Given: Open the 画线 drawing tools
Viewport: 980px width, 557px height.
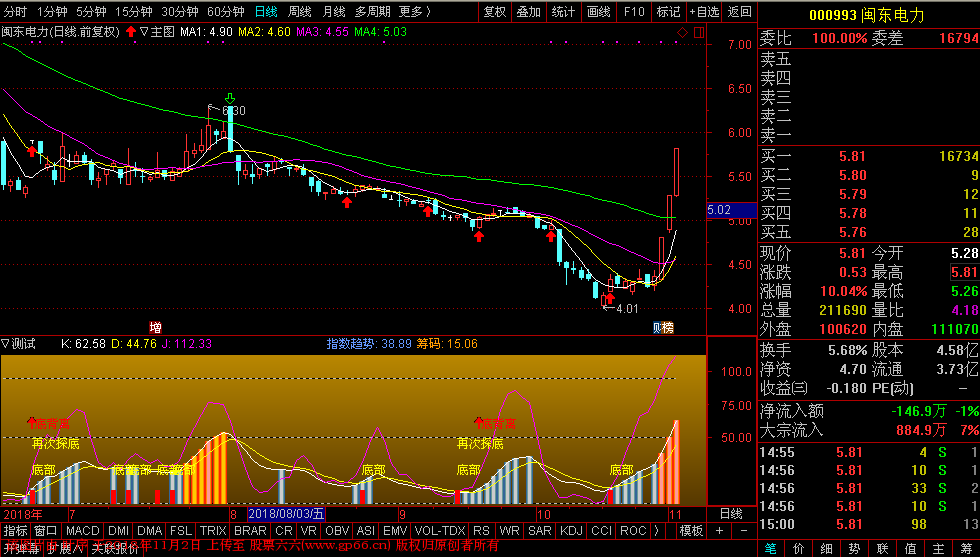Looking at the screenshot, I should pos(599,12).
